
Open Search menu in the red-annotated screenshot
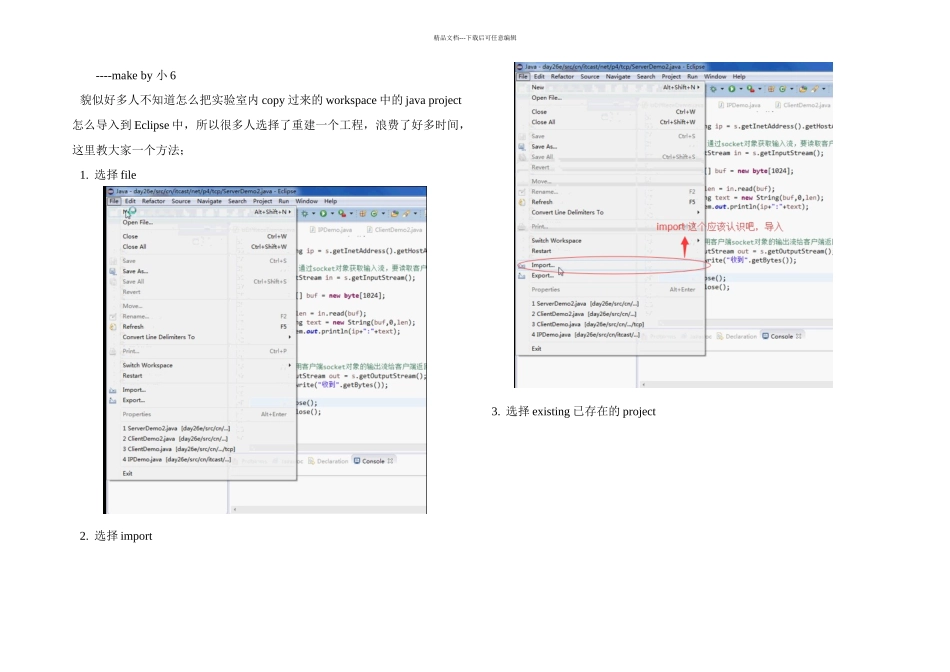(x=646, y=77)
